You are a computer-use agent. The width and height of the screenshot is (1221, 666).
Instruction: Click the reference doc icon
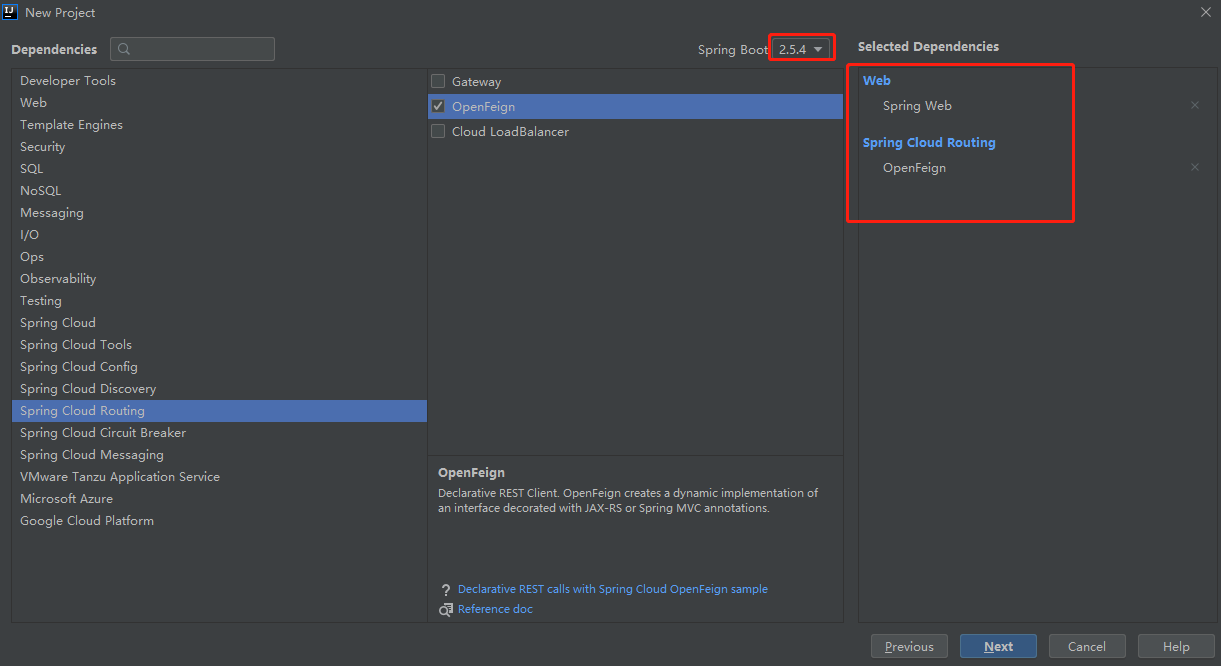tap(446, 610)
